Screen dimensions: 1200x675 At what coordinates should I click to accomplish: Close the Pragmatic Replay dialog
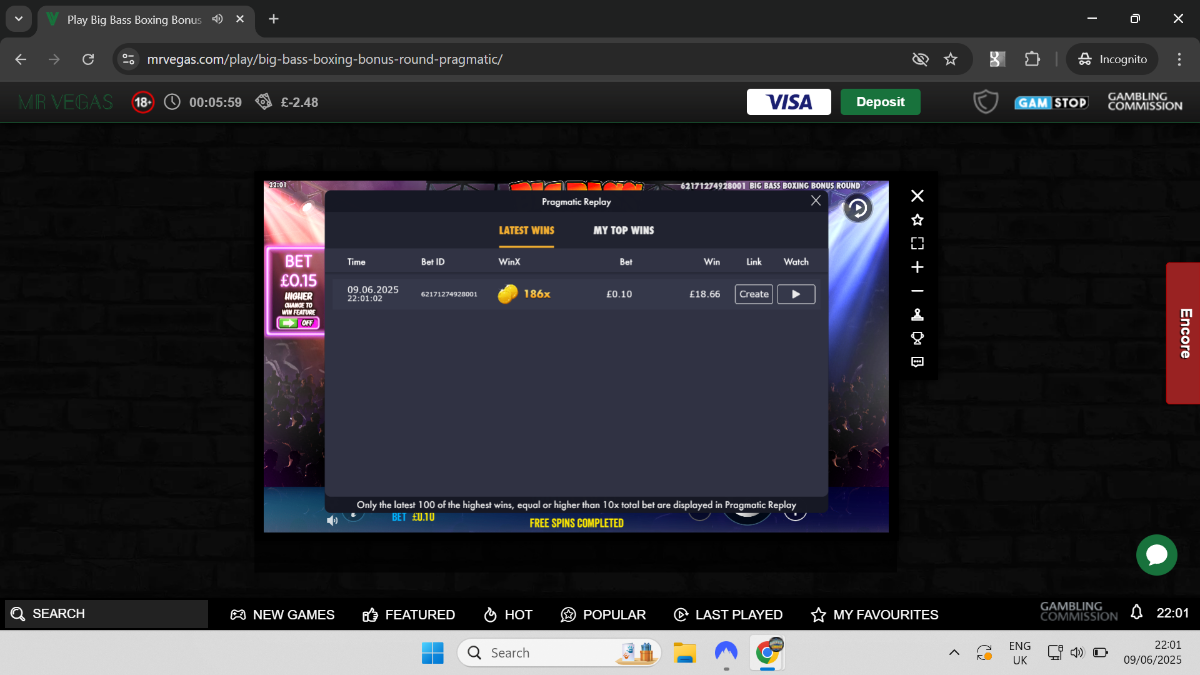click(x=816, y=201)
